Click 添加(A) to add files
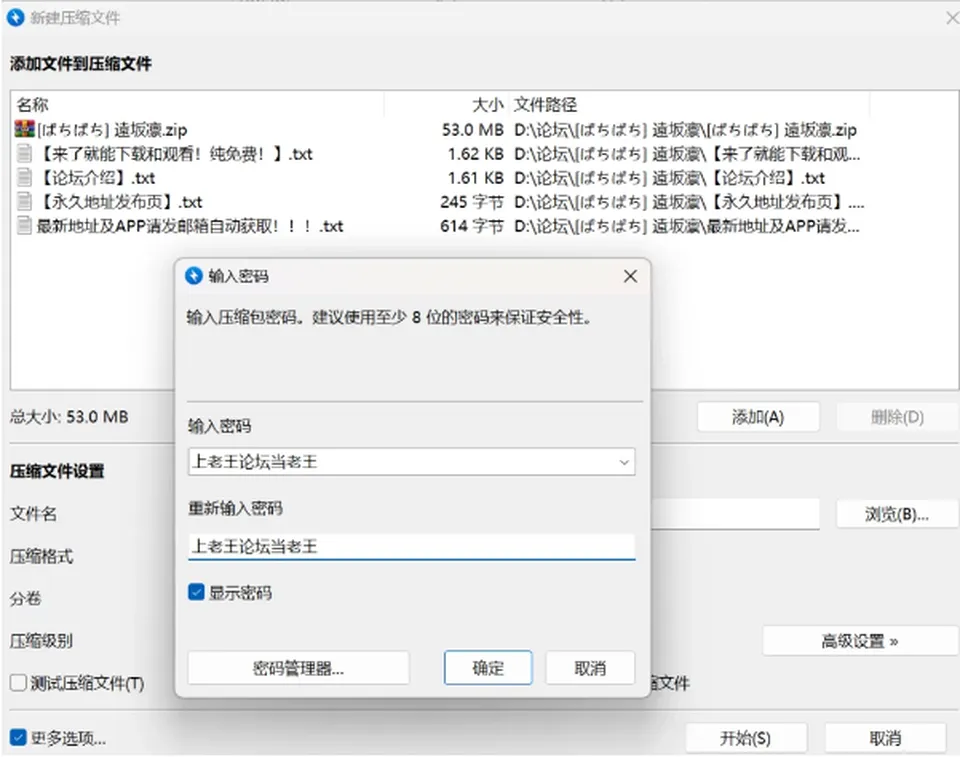 (x=758, y=417)
